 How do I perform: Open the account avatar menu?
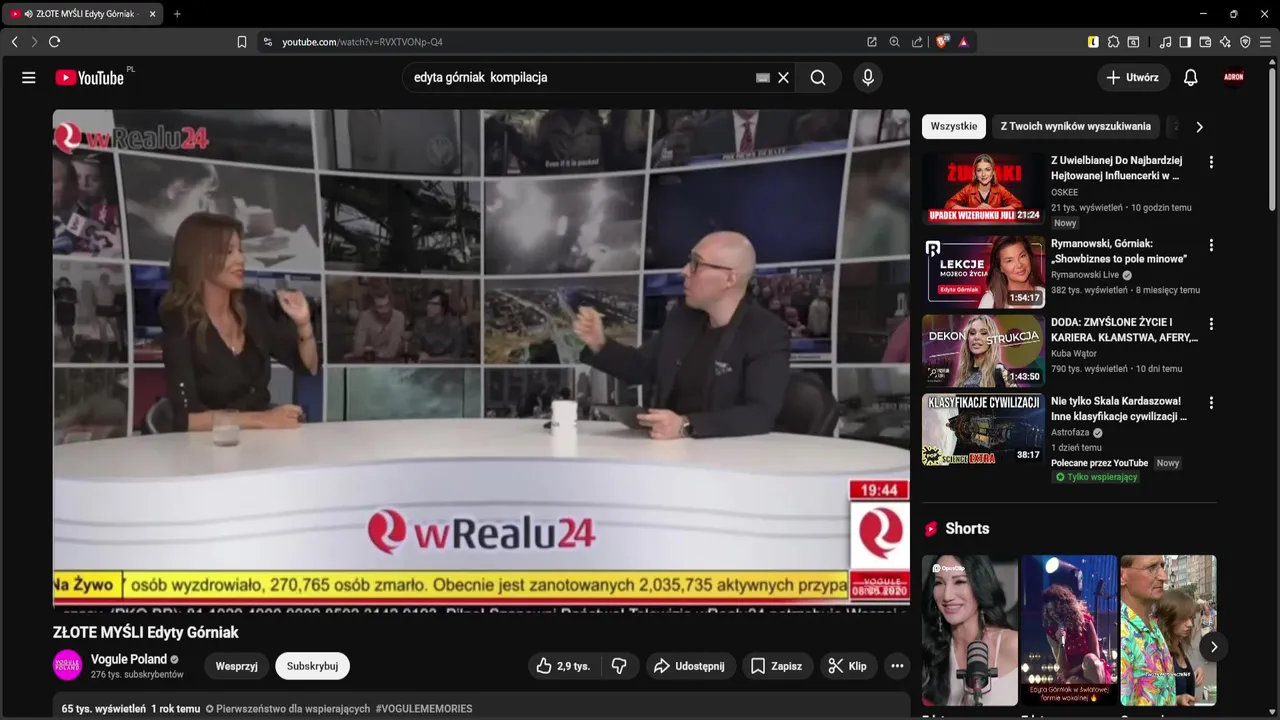coord(1234,78)
